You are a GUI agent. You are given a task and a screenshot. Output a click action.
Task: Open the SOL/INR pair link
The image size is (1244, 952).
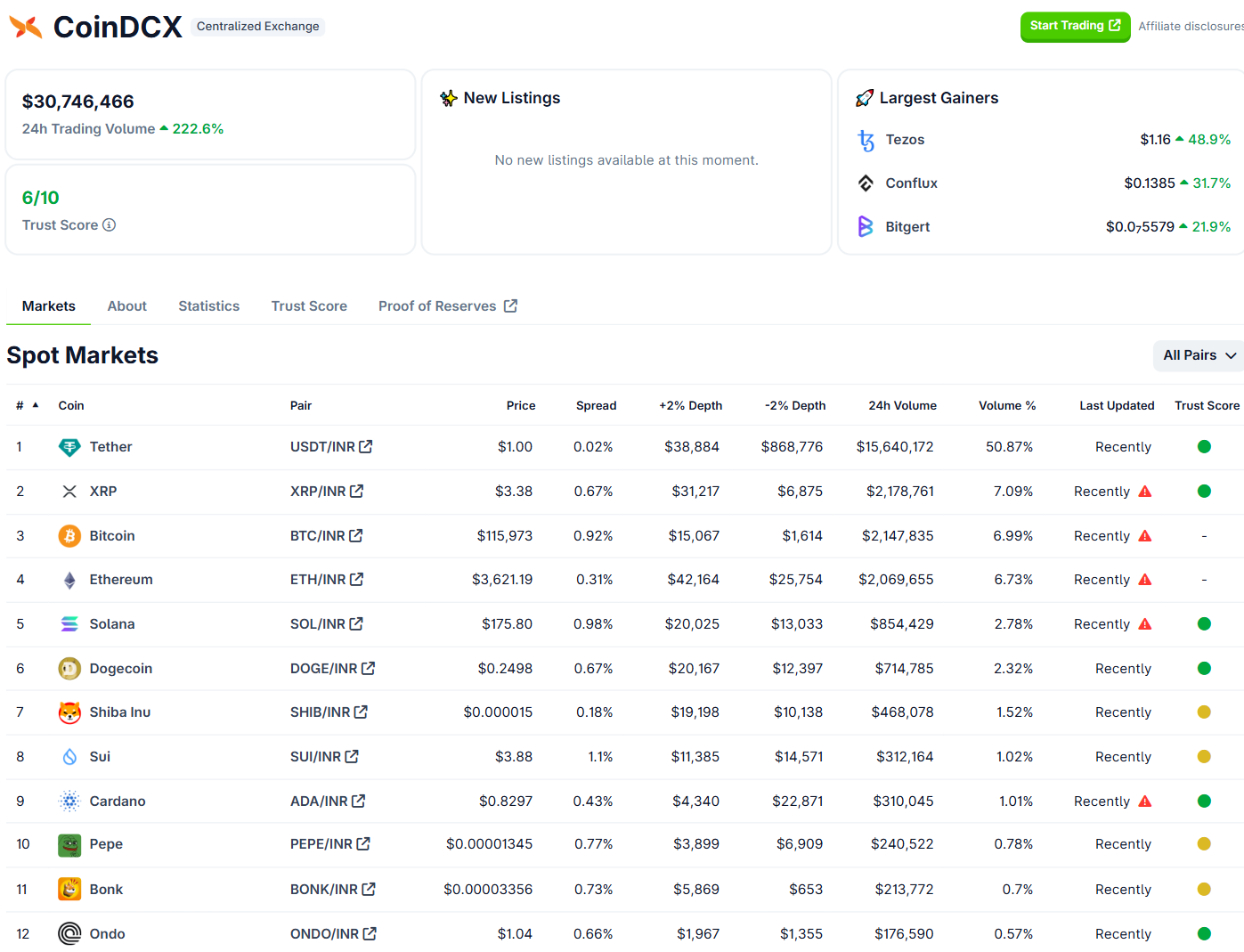(x=326, y=624)
